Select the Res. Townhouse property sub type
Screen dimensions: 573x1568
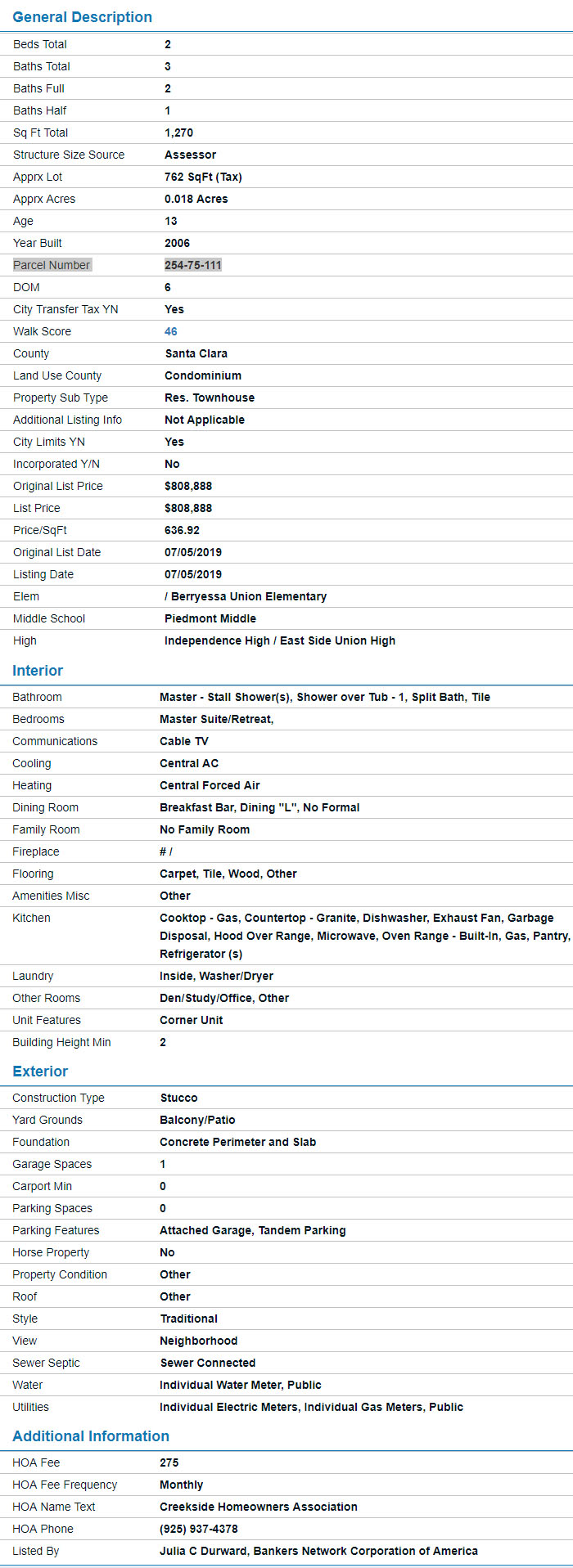click(210, 398)
